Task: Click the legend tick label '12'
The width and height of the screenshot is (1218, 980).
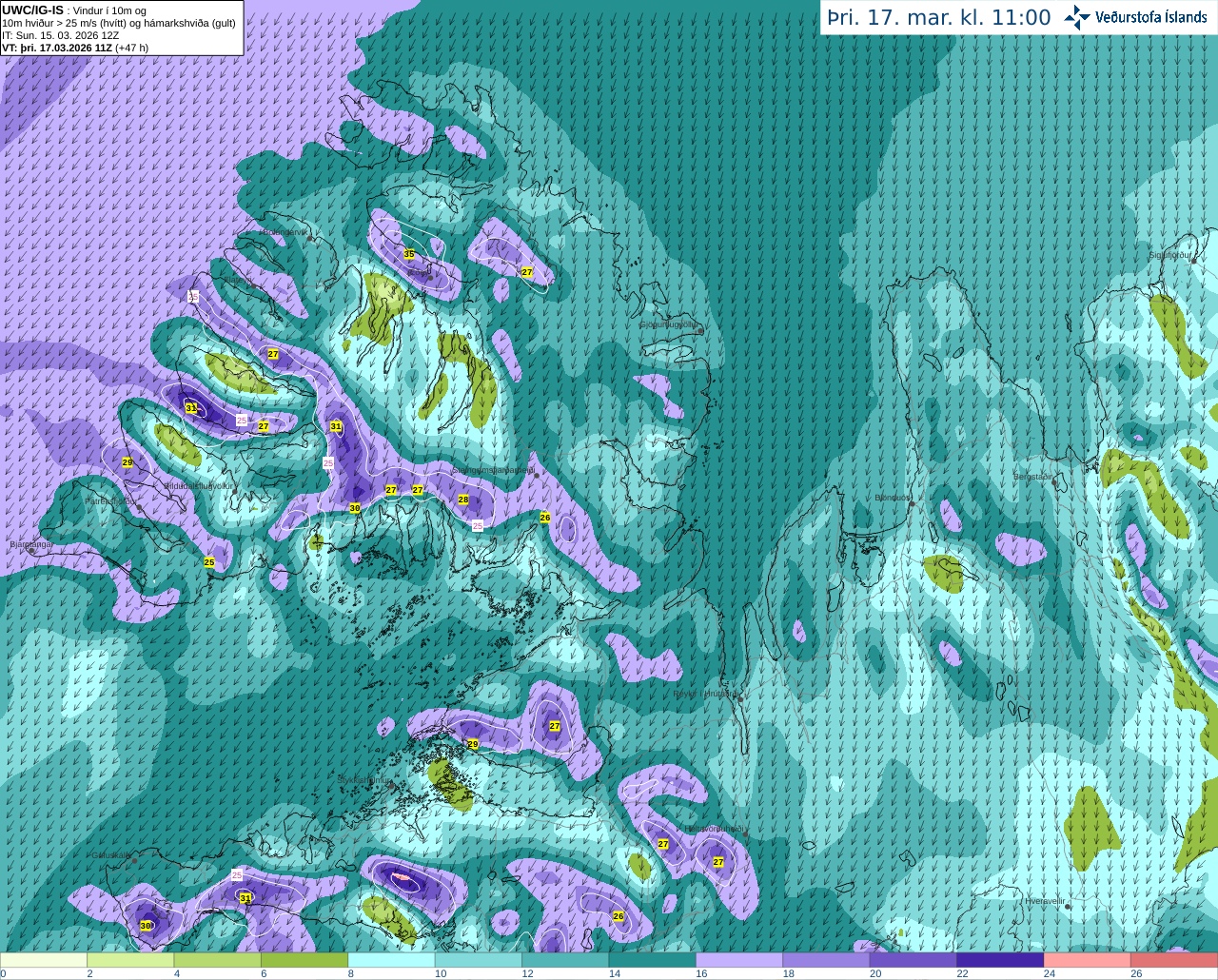Action: pyautogui.click(x=527, y=973)
